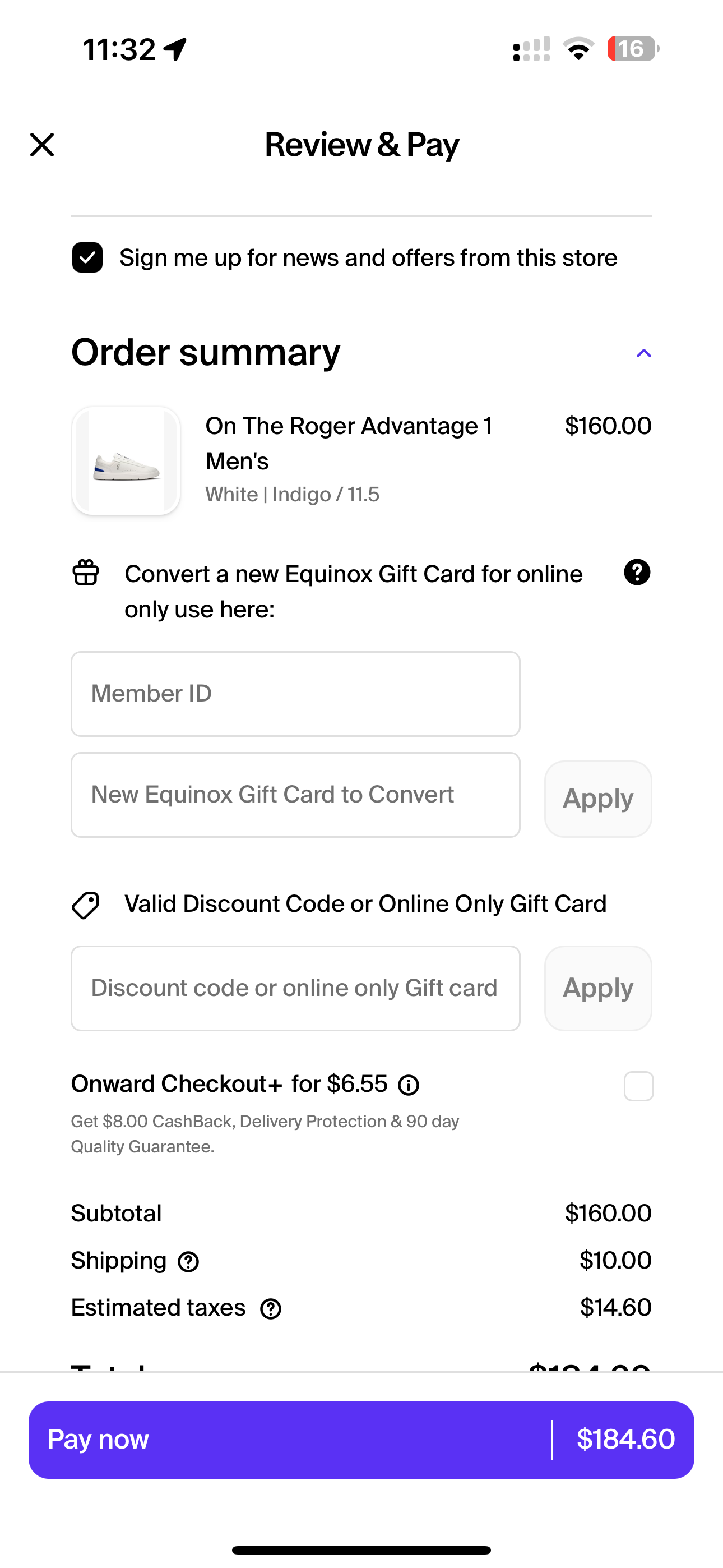The height and width of the screenshot is (1568, 723).
Task: Collapse the Order summary section
Action: click(643, 354)
